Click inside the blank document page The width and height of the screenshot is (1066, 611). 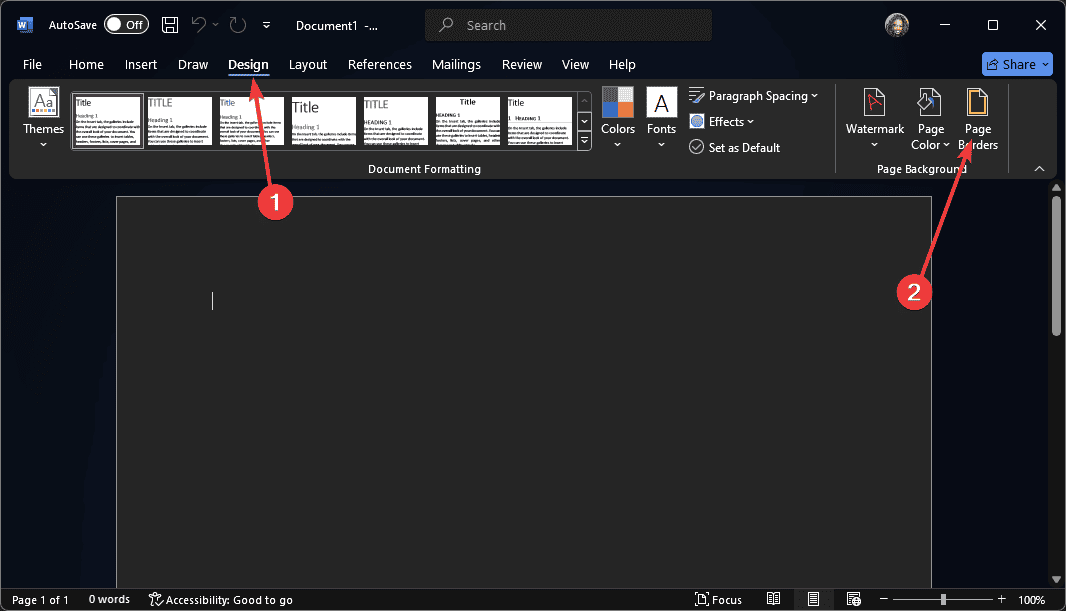[x=523, y=392]
